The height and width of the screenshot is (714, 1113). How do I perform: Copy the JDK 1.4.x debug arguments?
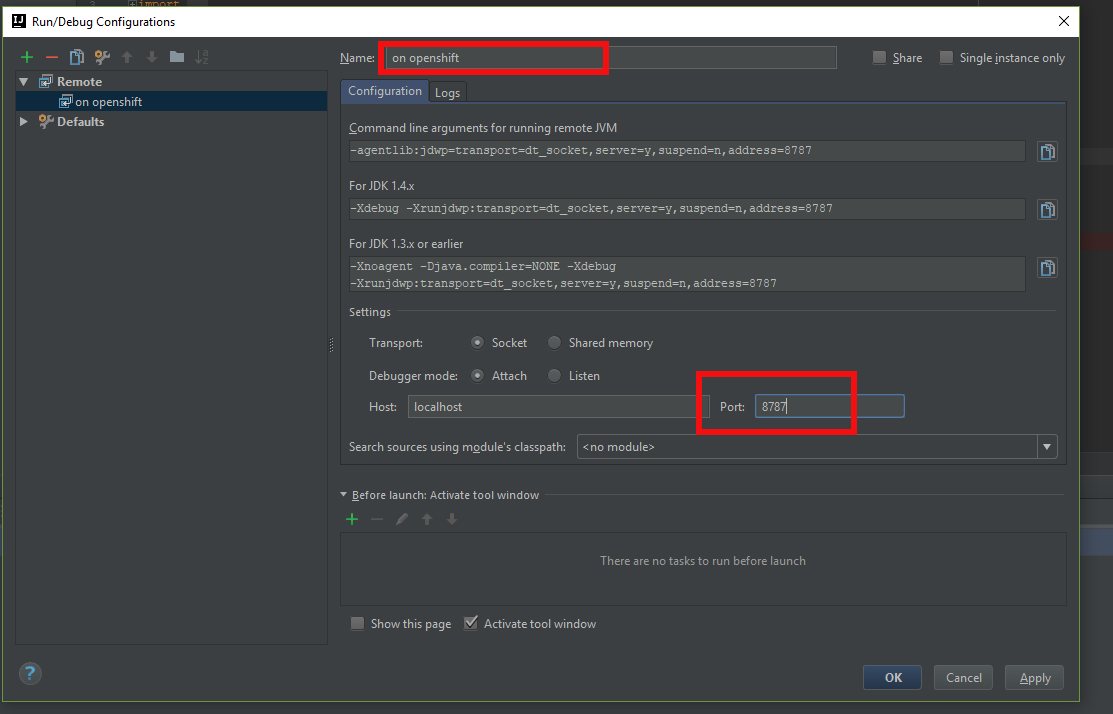(x=1047, y=209)
